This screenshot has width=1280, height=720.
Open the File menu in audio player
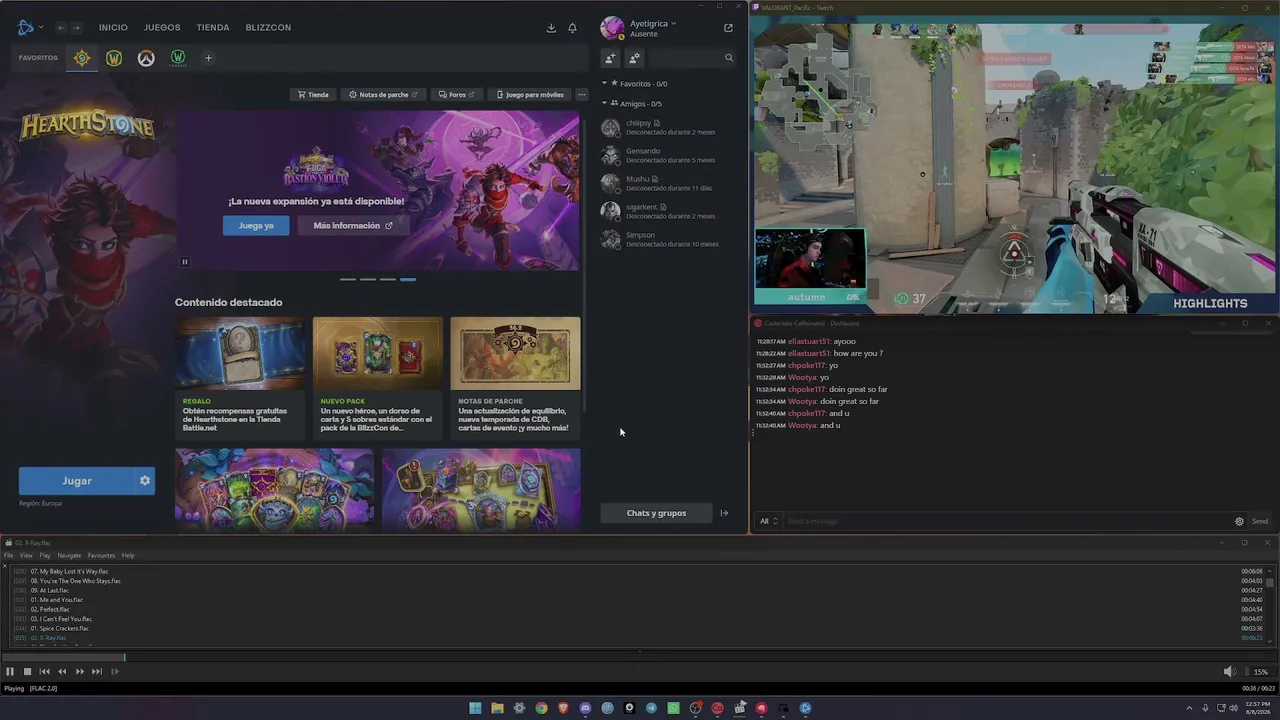9,556
